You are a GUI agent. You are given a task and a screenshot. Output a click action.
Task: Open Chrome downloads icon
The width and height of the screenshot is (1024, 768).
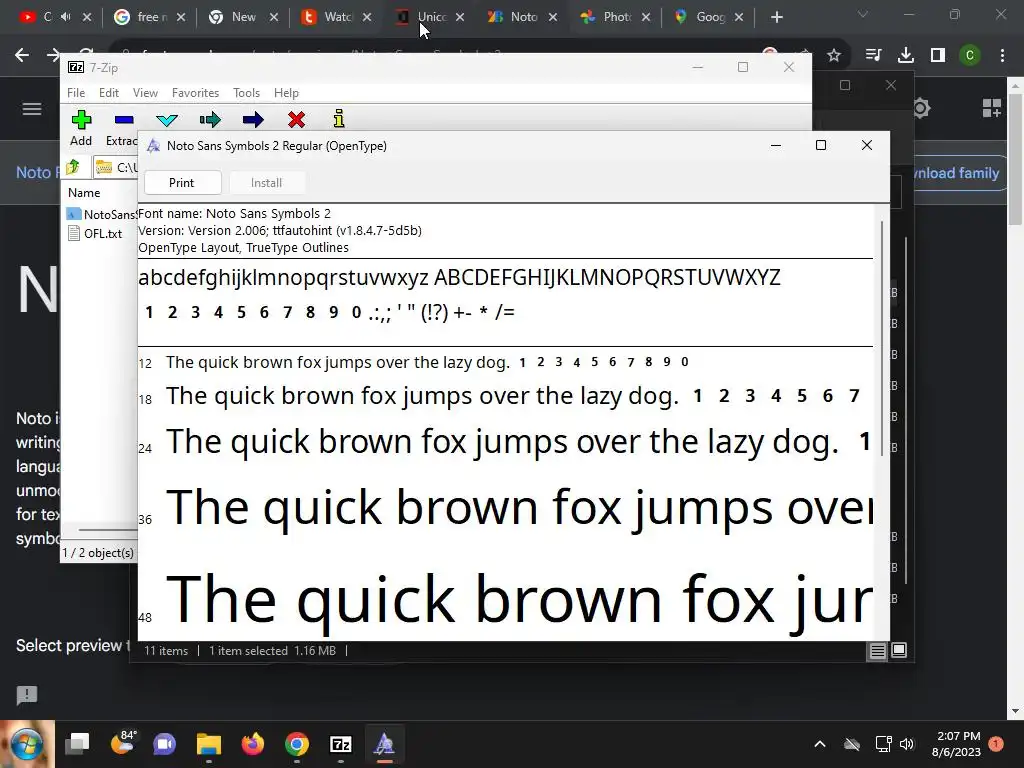point(906,56)
